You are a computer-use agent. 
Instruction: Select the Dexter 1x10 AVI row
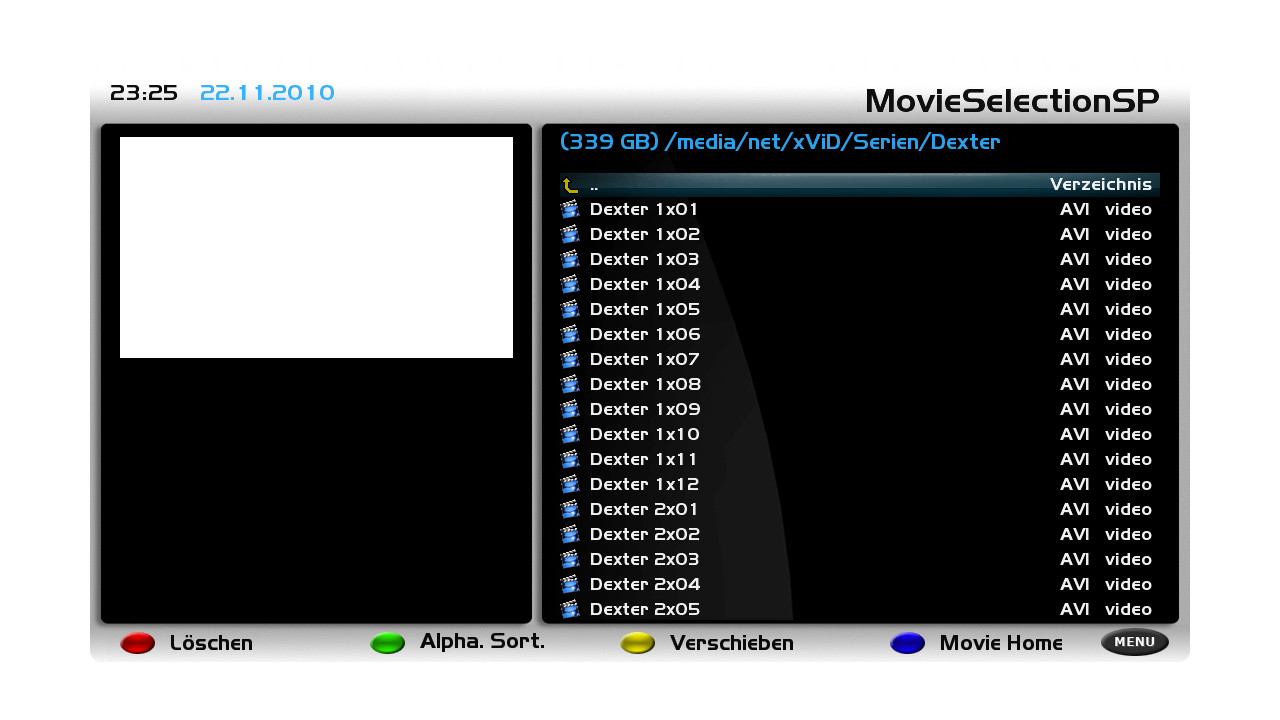860,434
